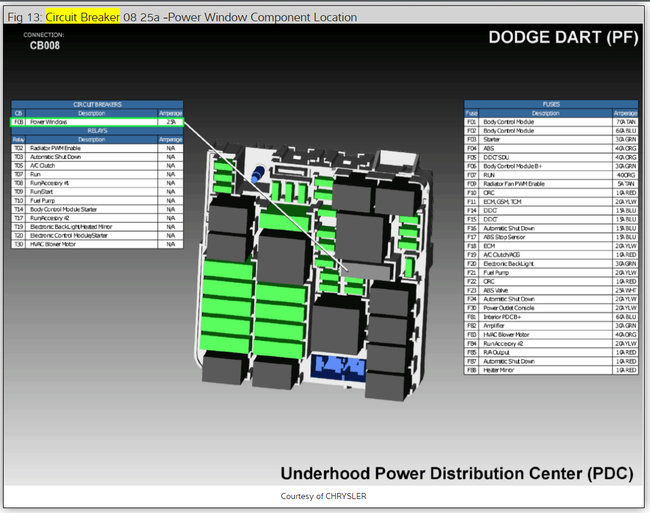Click the blue connector block at the fuse box bottom

[x=338, y=367]
